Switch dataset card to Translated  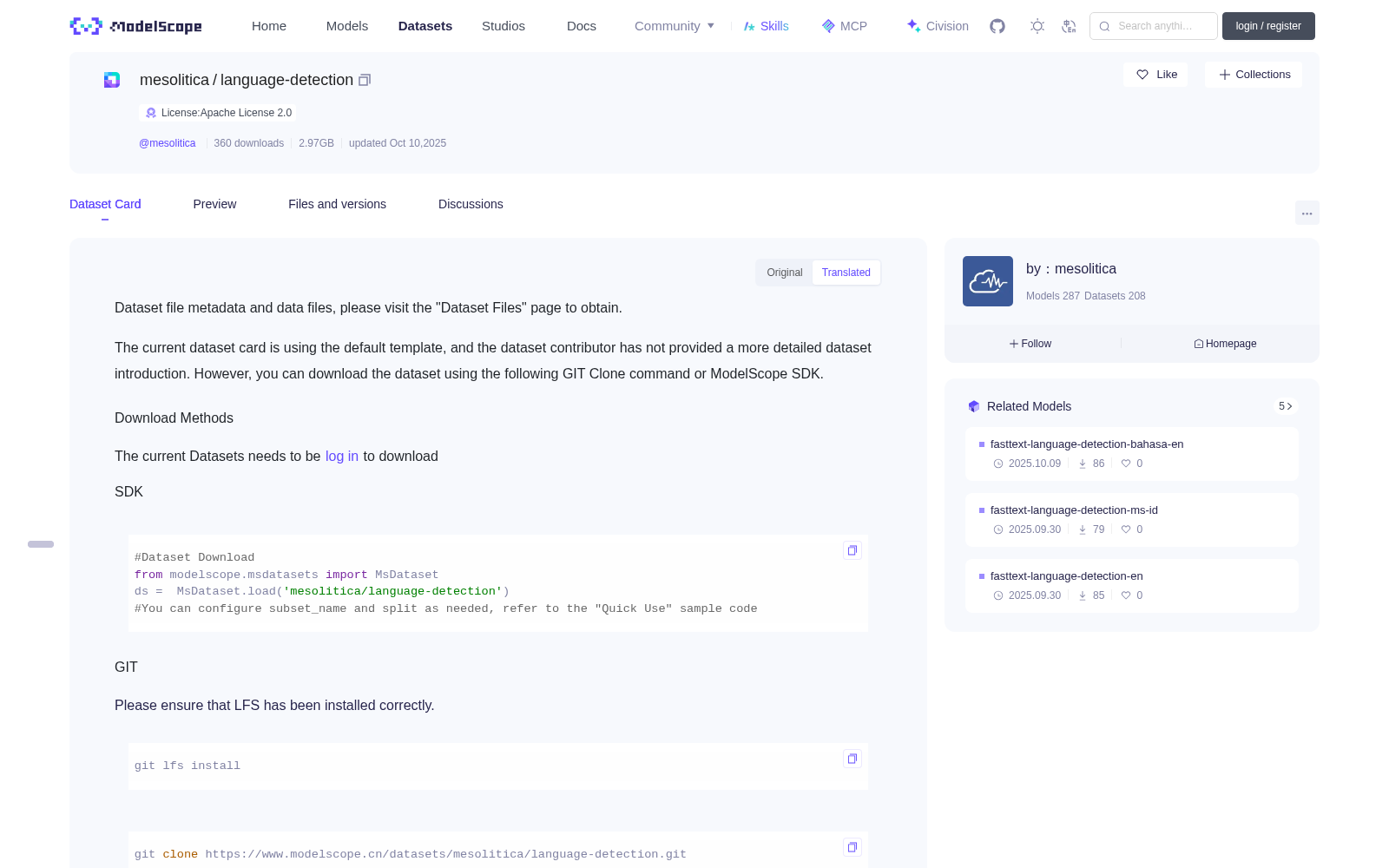pos(846,273)
